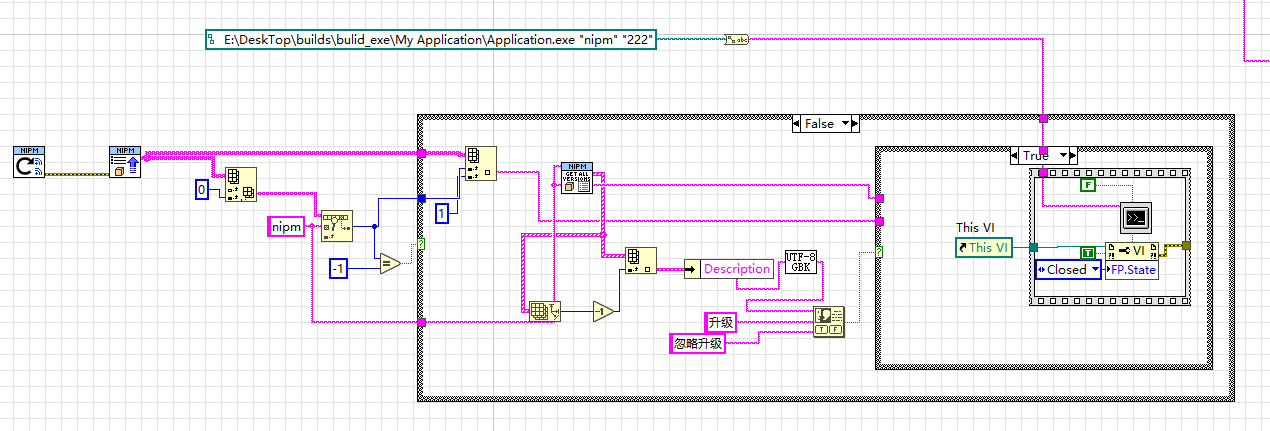Select the FP.State property item
This screenshot has height=431, width=1270.
(x=1131, y=269)
